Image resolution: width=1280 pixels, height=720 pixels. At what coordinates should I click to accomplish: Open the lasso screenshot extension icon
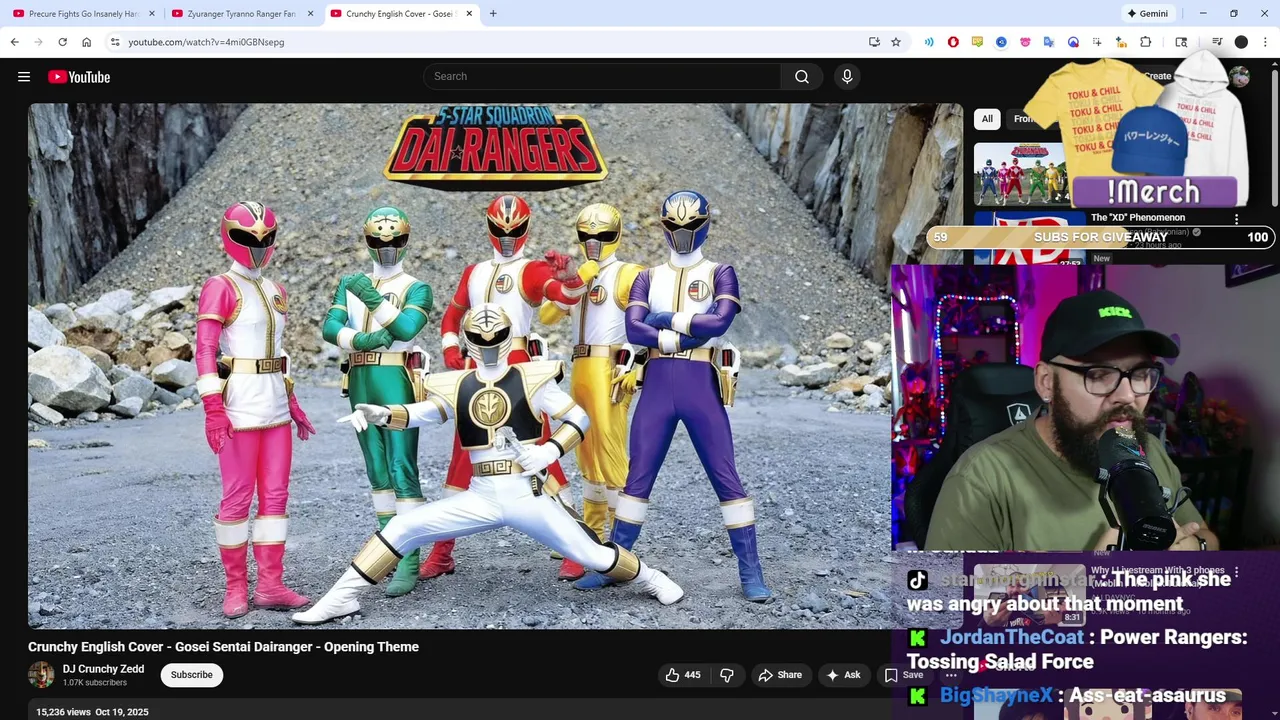point(1097,42)
